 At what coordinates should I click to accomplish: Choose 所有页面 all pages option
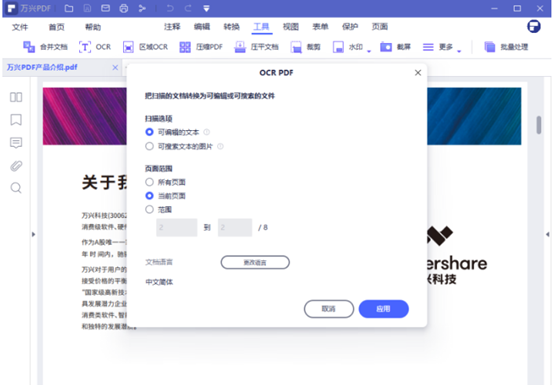pyautogui.click(x=150, y=182)
